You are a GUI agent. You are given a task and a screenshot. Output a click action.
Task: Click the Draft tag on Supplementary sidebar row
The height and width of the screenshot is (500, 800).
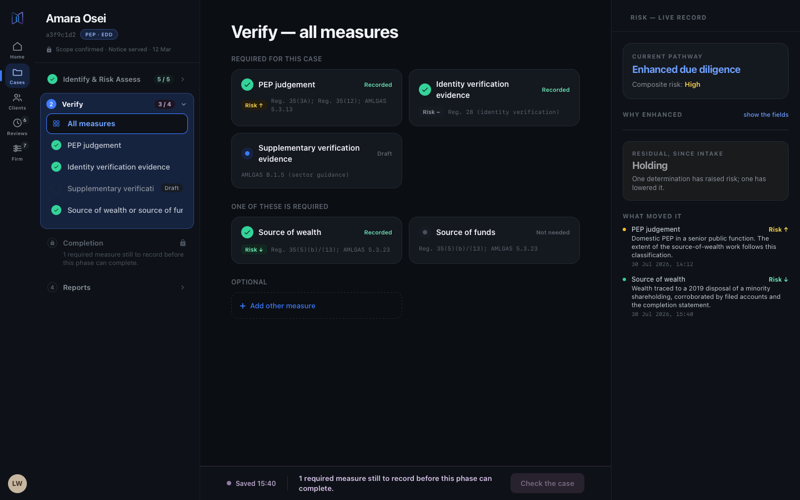[x=171, y=188]
